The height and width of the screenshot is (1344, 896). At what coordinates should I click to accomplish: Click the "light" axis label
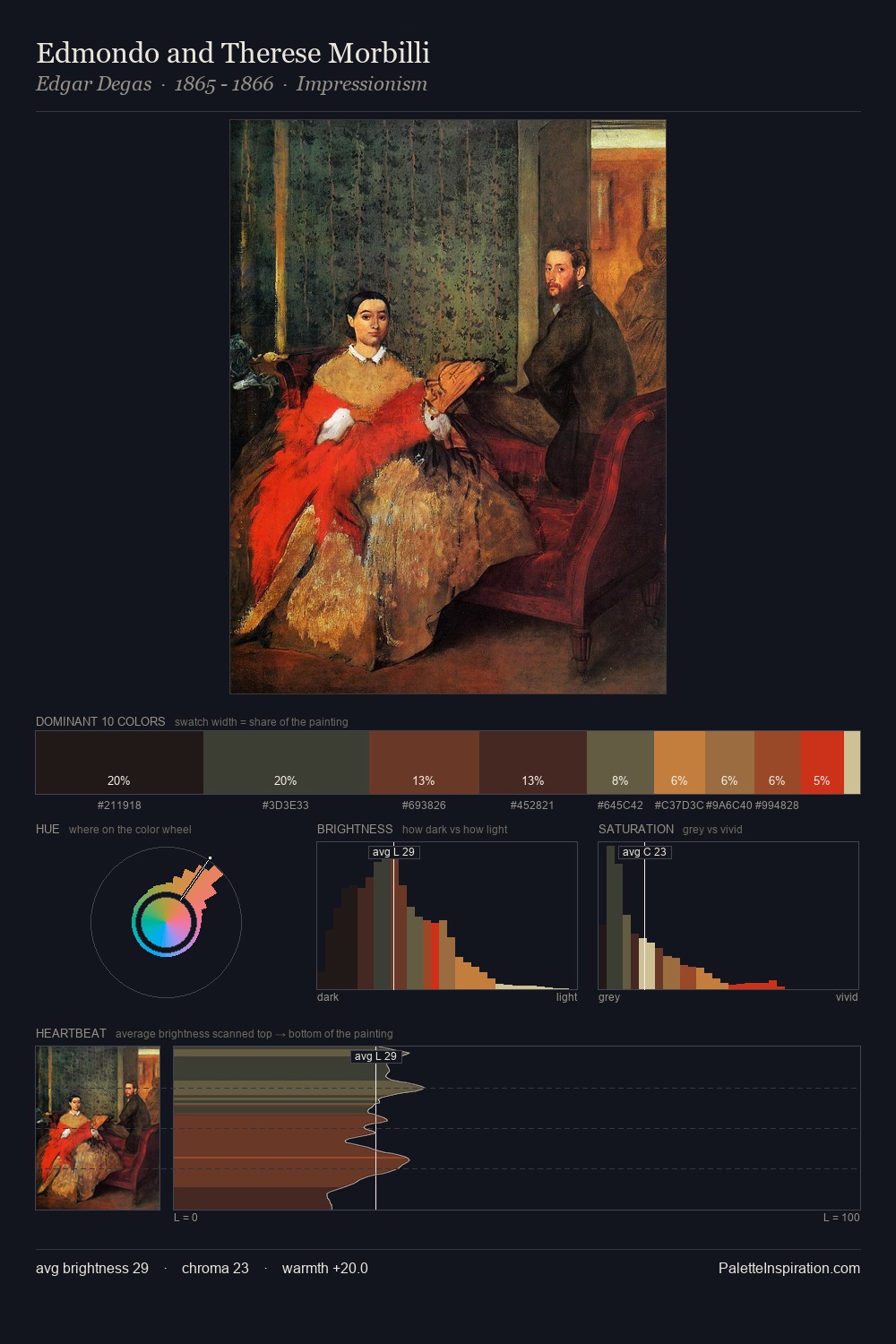coord(566,996)
